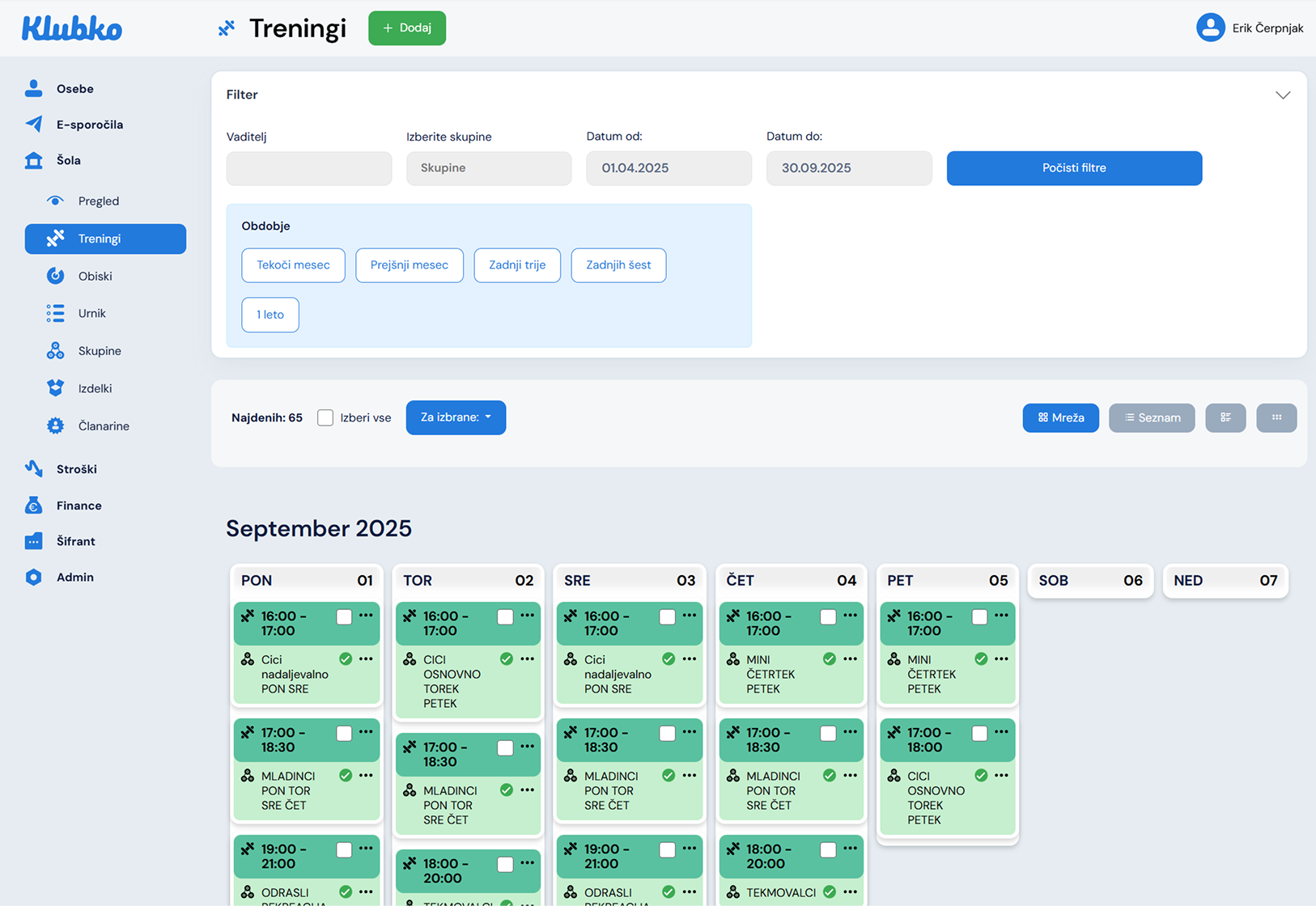The height and width of the screenshot is (906, 1316).
Task: Check the Friday 16:00 – 17:00 training box
Action: (x=979, y=616)
